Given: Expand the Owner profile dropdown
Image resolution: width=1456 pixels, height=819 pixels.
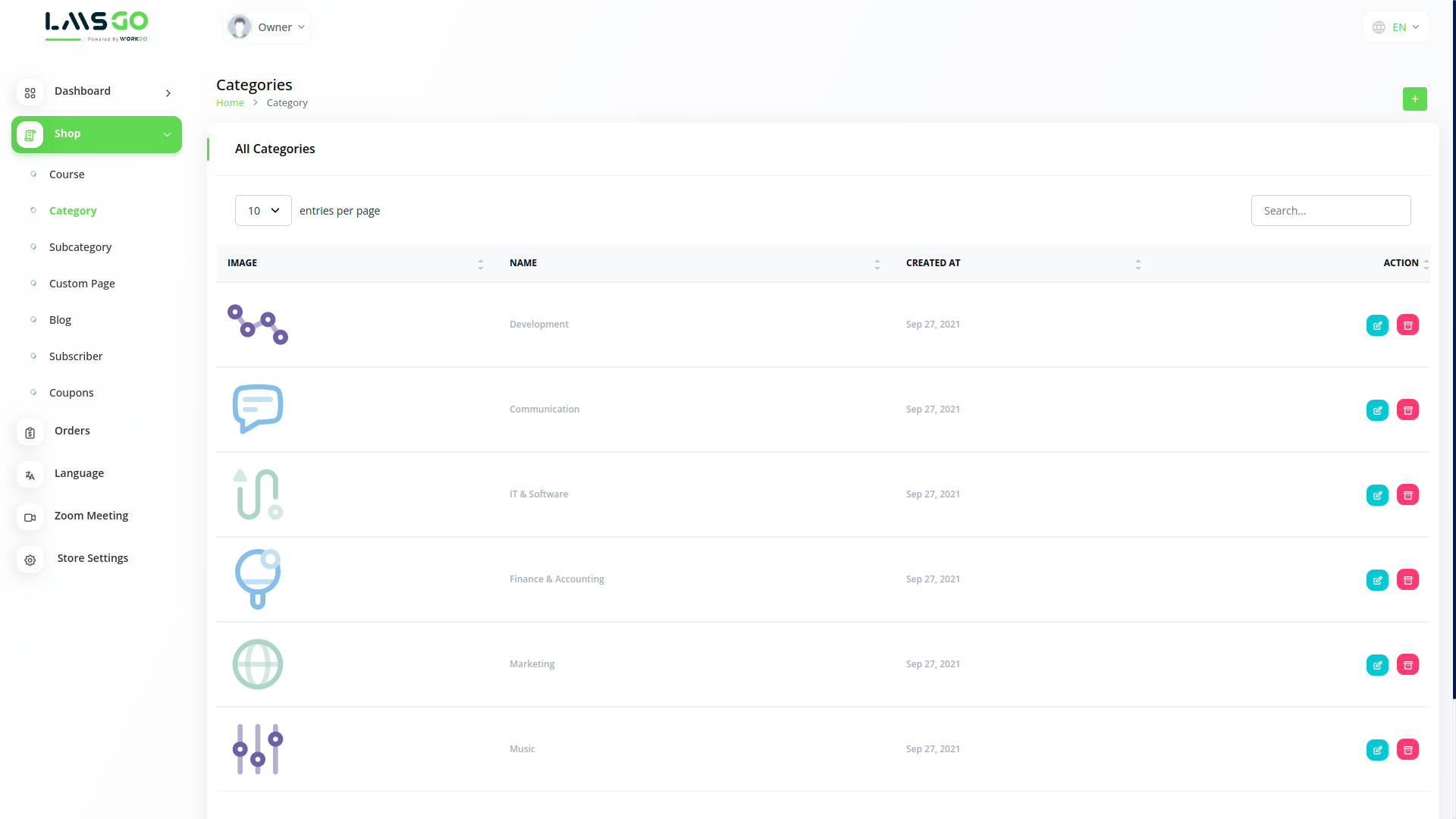Looking at the screenshot, I should 267,27.
